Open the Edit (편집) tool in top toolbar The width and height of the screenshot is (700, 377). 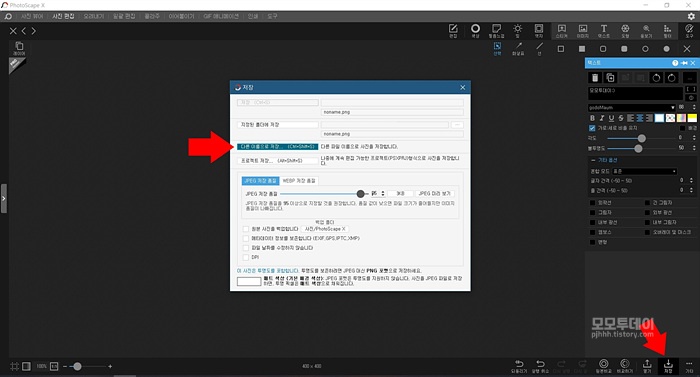tap(453, 31)
